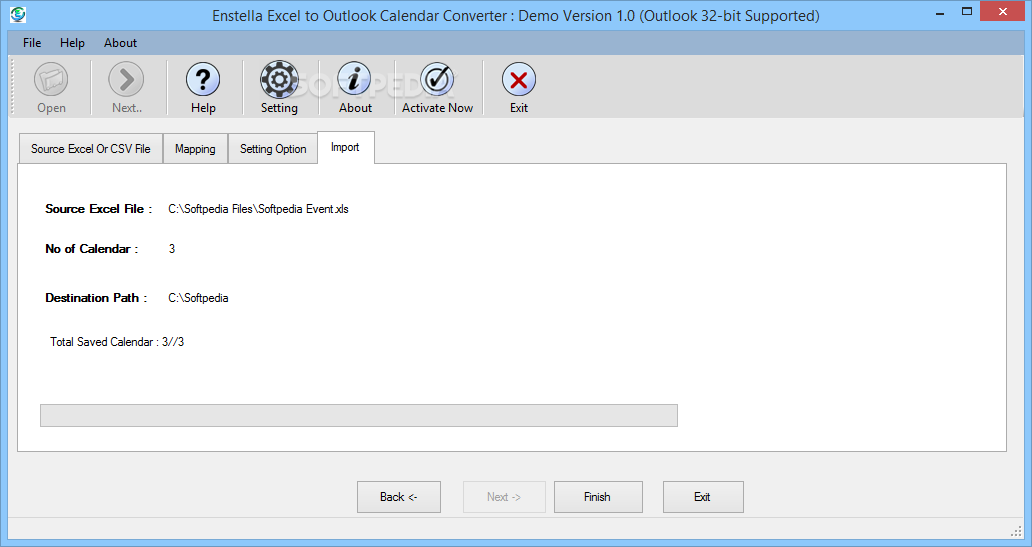Click the window resize grip in status bar
The height and width of the screenshot is (547, 1032).
pyautogui.click(x=1016, y=531)
